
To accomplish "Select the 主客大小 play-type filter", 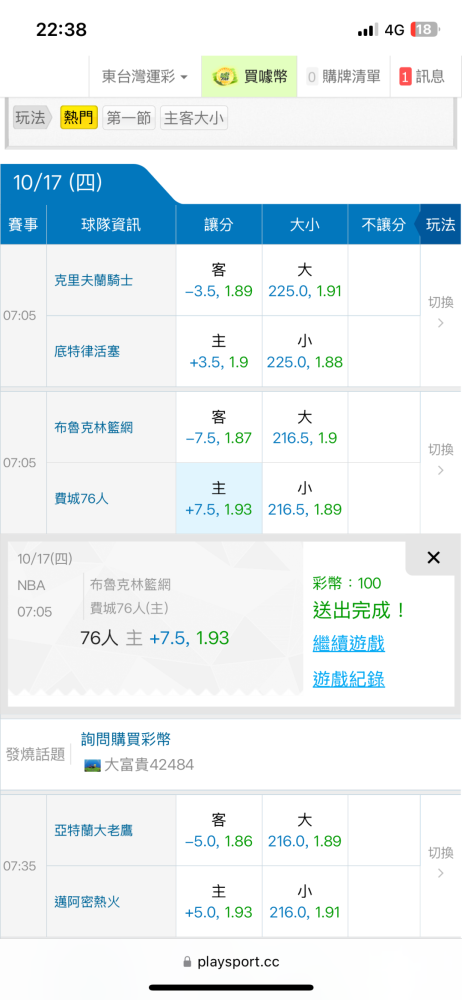I will coord(193,118).
